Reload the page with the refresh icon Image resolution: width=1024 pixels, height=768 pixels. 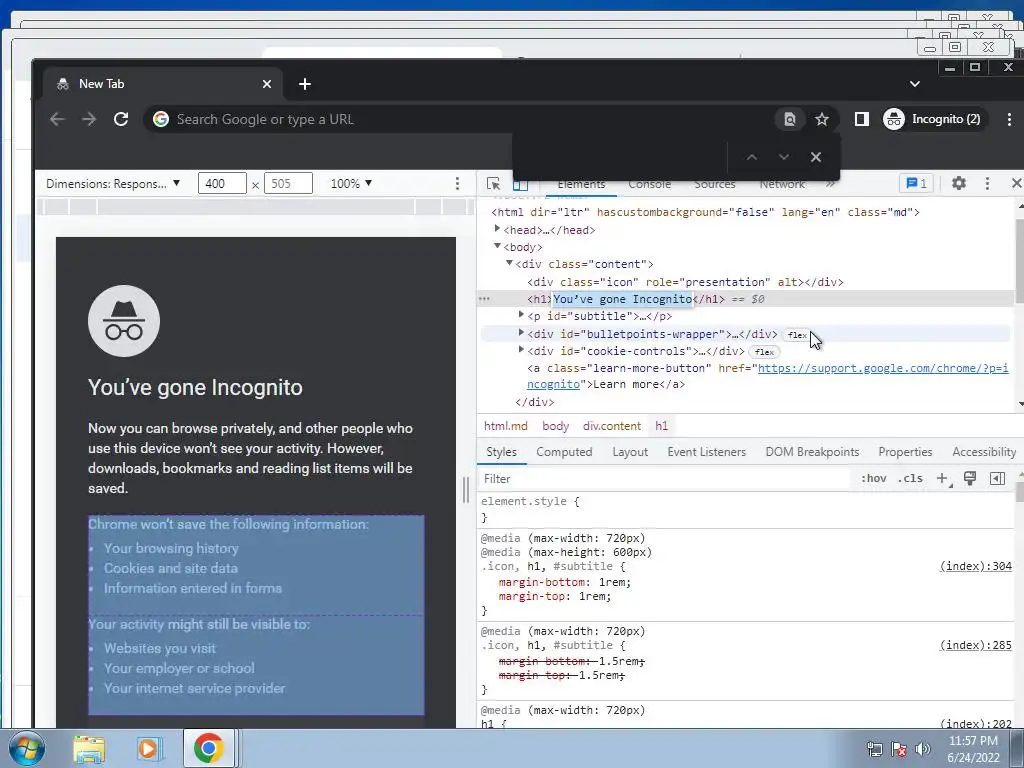click(121, 119)
